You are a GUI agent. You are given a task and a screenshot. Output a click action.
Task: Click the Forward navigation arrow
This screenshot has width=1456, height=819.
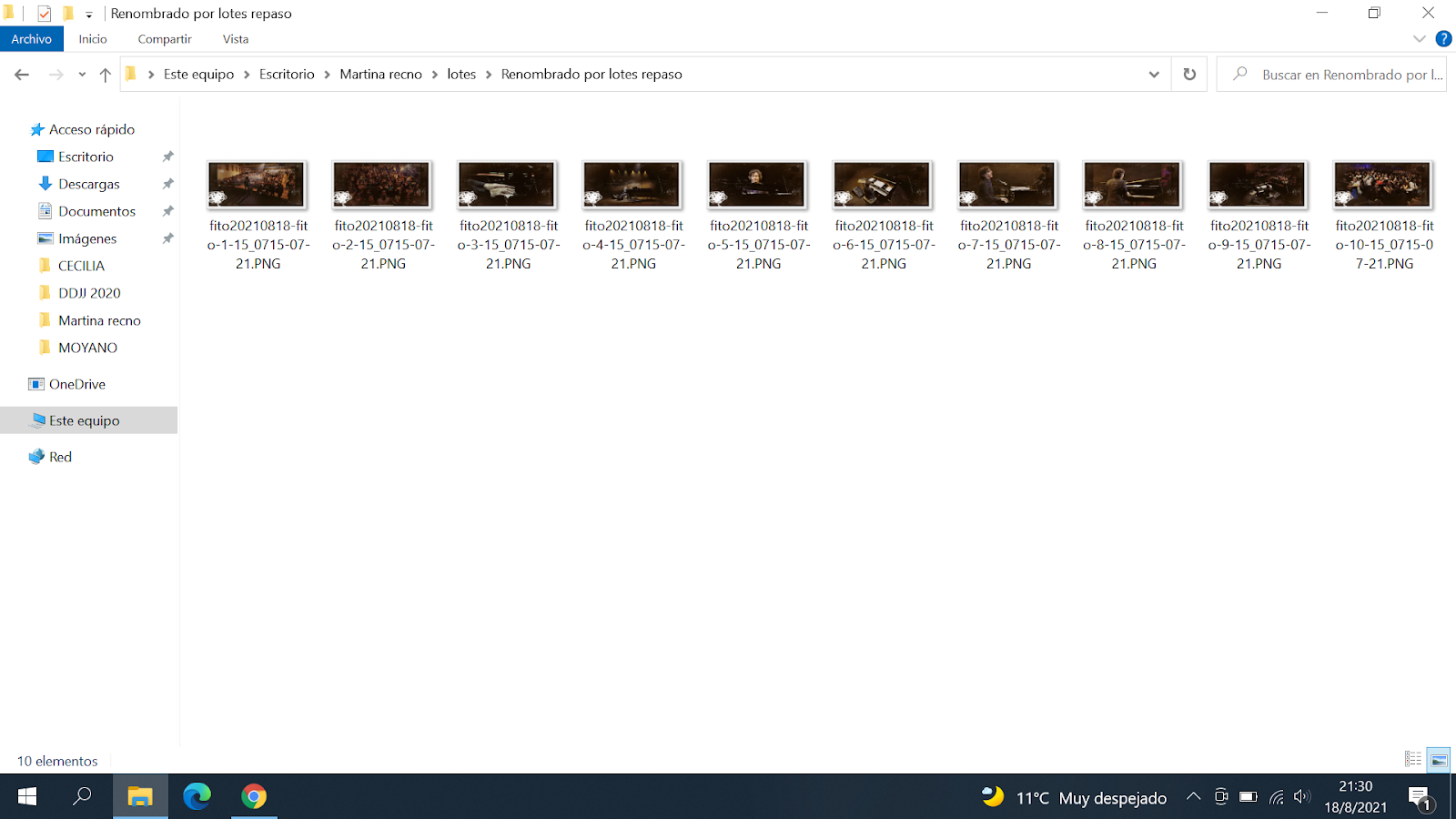[56, 75]
